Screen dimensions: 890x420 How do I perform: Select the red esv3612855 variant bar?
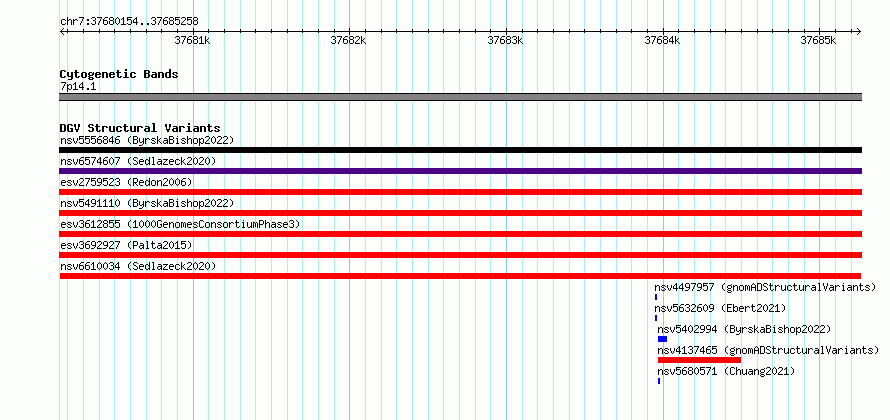(460, 234)
